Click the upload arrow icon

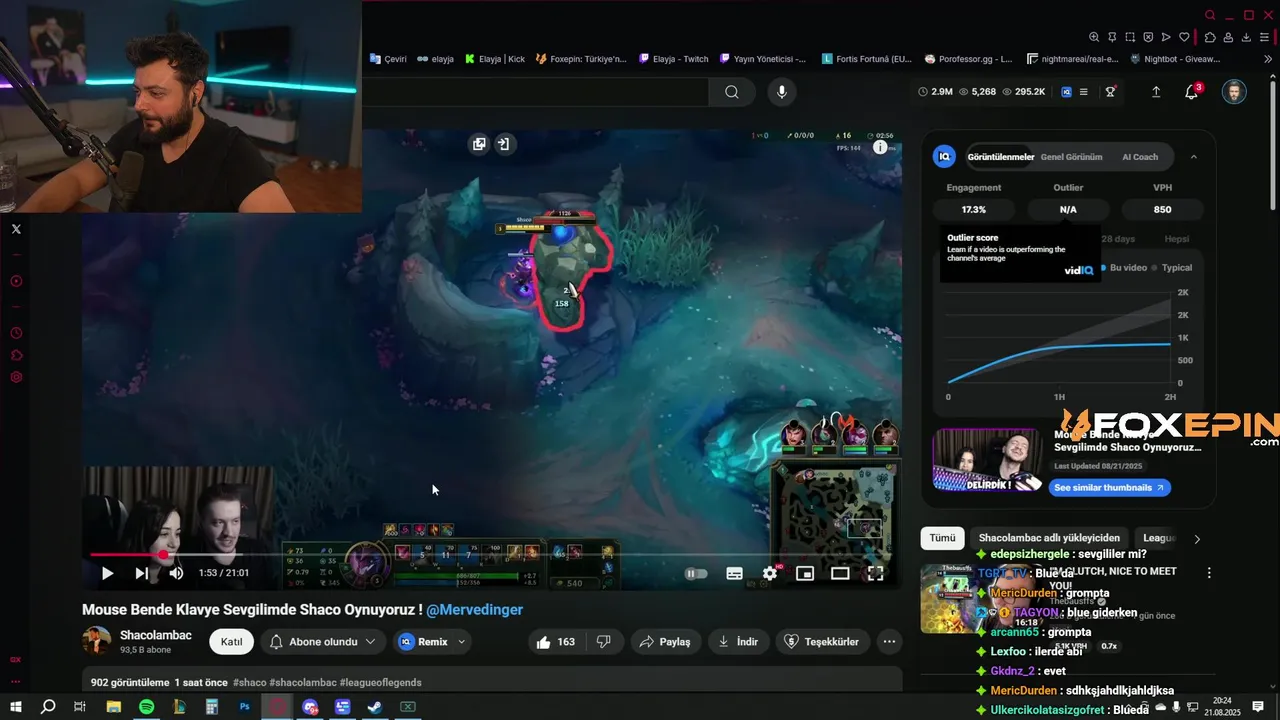coord(1156,92)
